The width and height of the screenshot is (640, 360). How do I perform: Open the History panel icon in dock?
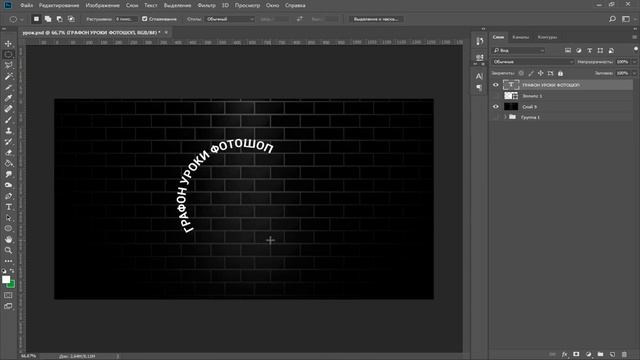(480, 41)
